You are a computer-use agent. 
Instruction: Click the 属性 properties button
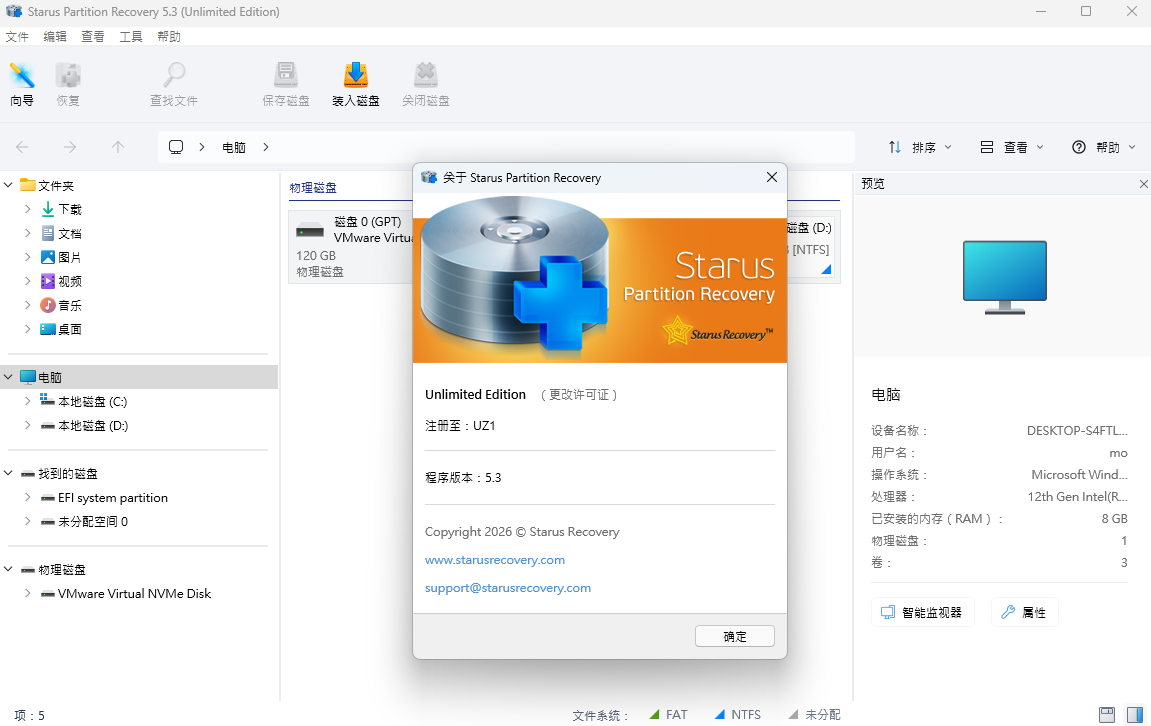tap(1025, 612)
